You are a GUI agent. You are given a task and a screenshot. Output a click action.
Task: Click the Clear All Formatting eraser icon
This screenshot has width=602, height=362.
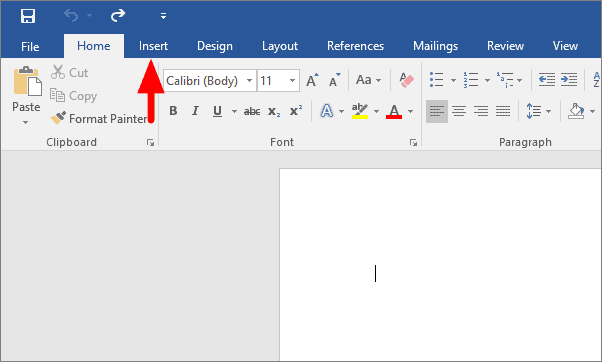pyautogui.click(x=406, y=80)
